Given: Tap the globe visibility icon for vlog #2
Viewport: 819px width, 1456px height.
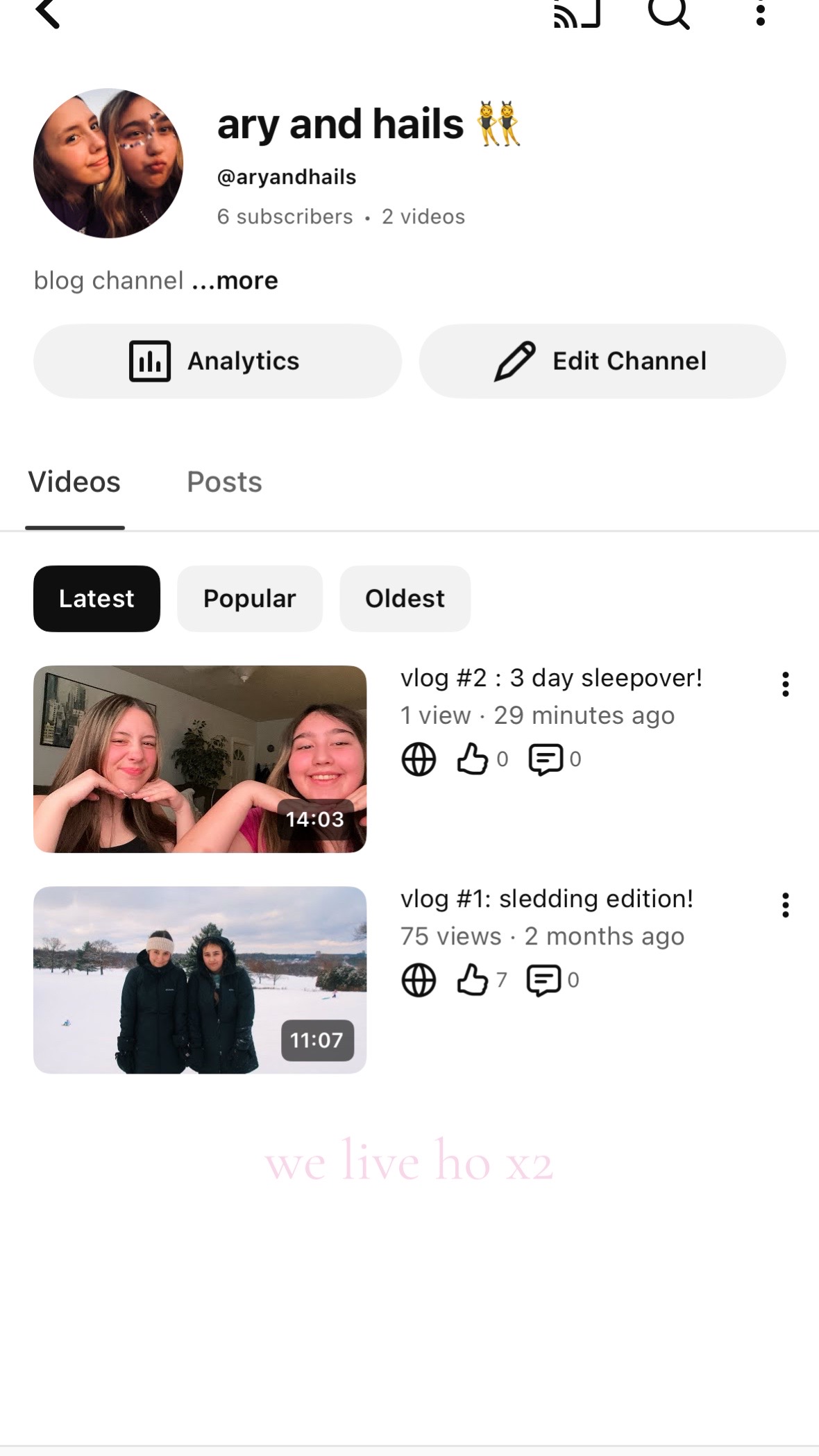Looking at the screenshot, I should pos(419,759).
